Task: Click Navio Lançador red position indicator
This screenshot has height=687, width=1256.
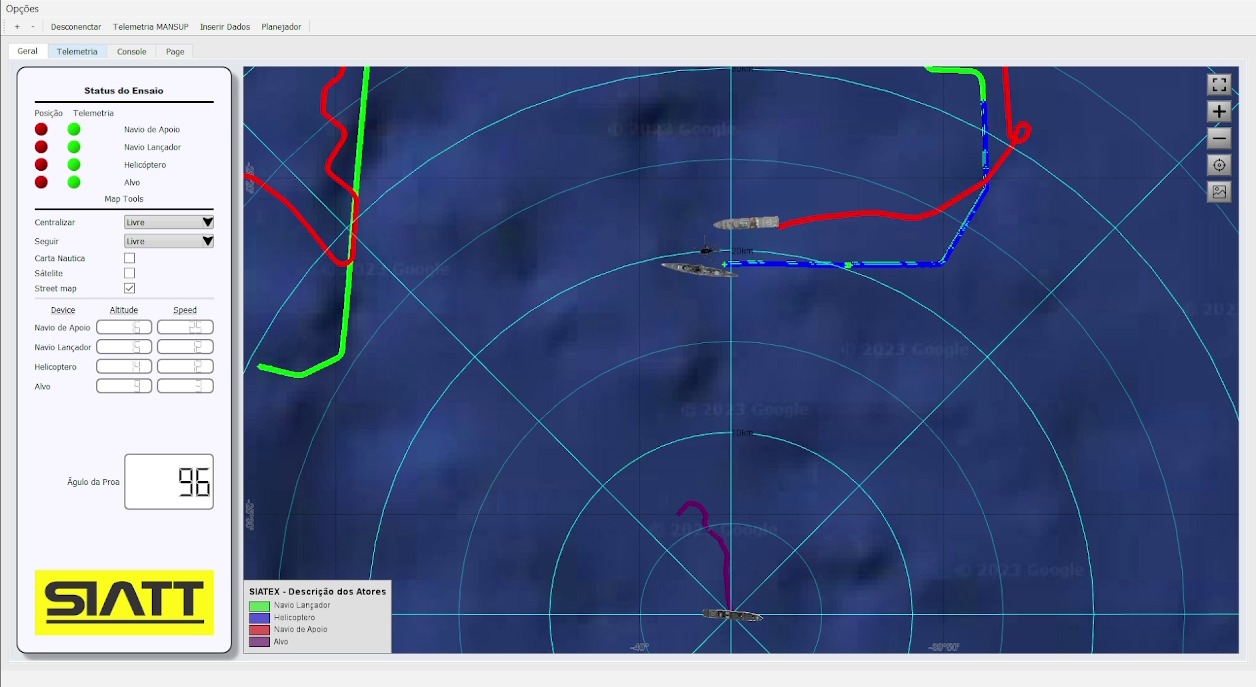Action: tap(41, 147)
